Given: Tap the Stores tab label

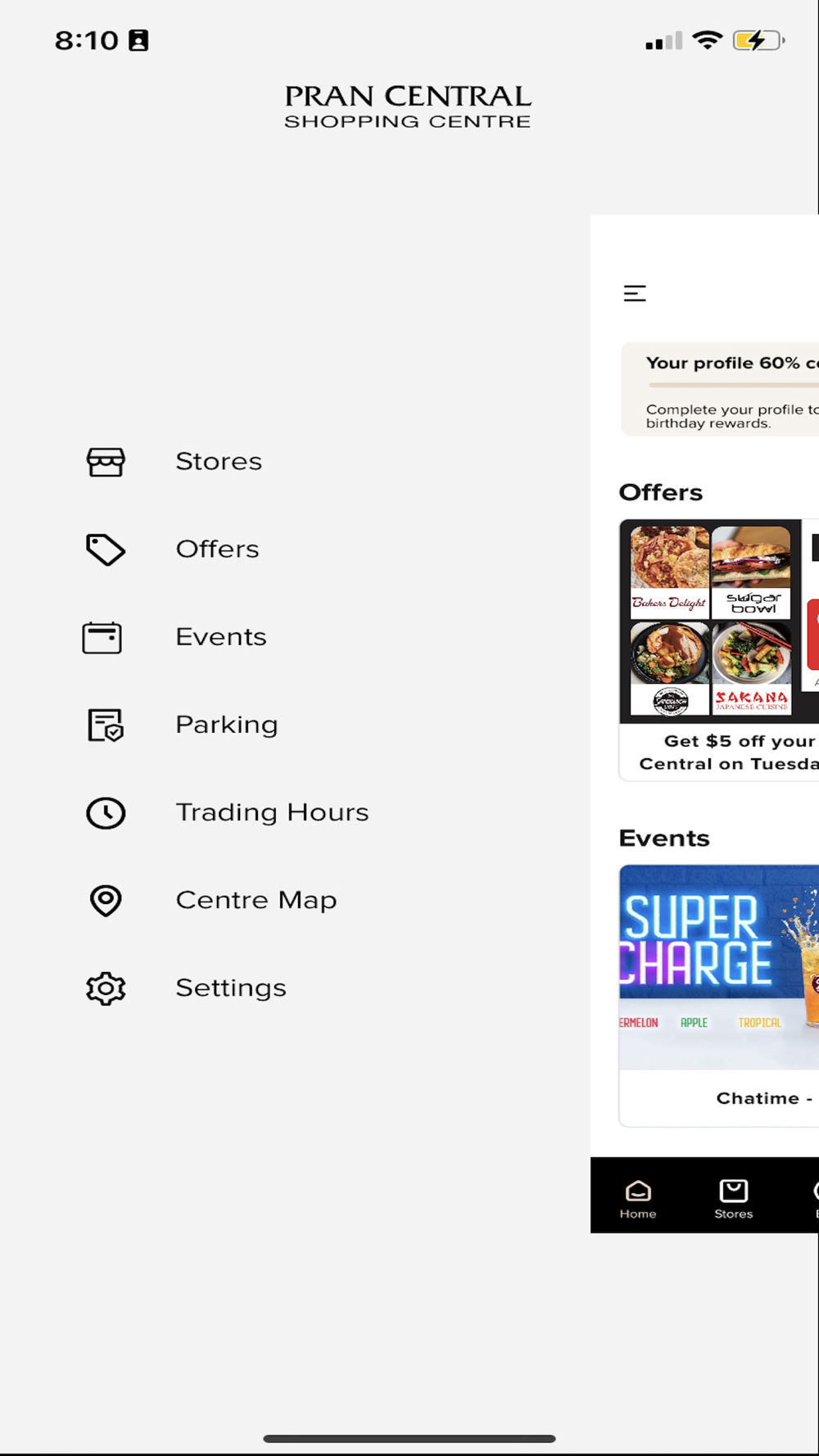Looking at the screenshot, I should [733, 1214].
